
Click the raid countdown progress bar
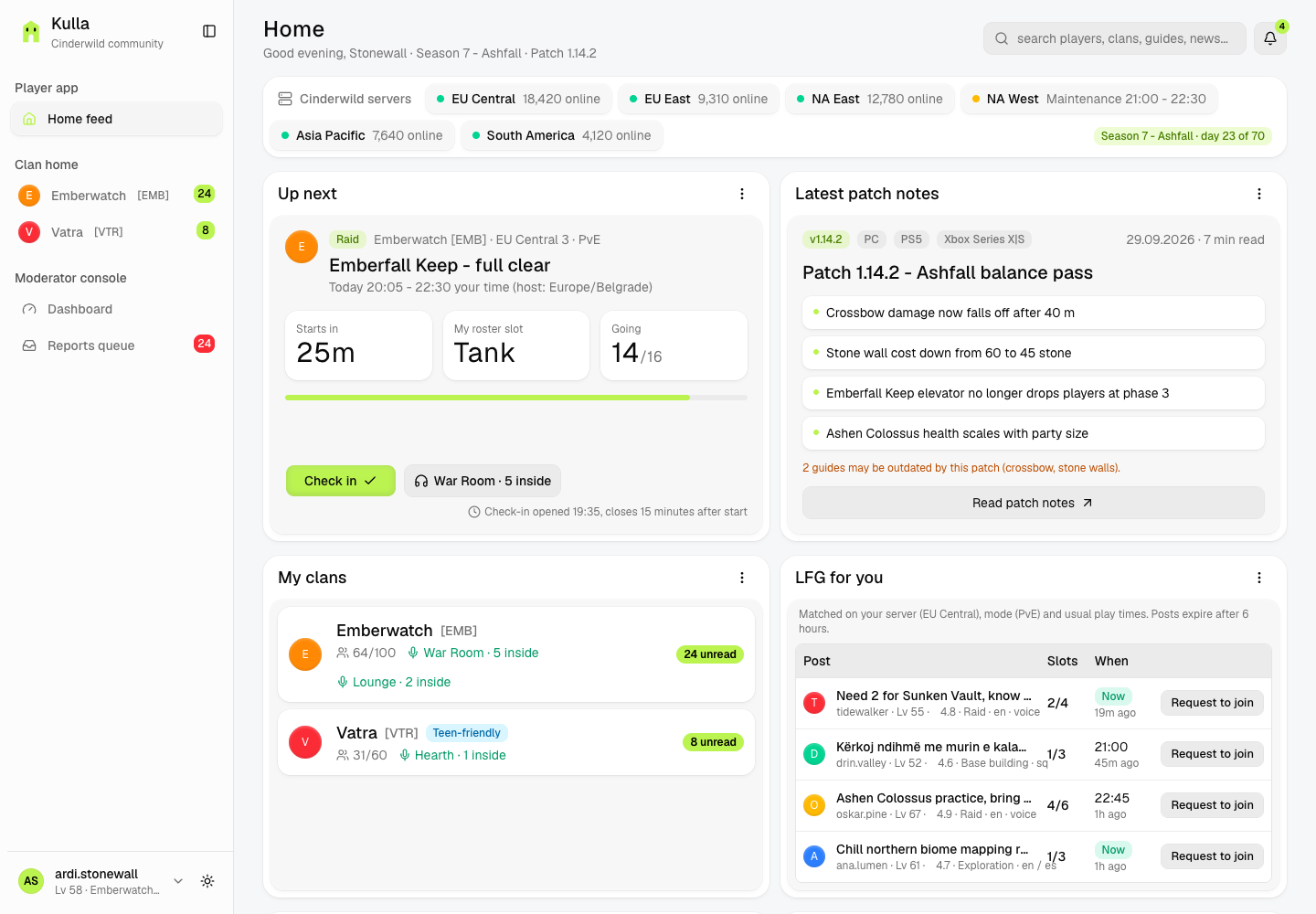[516, 398]
